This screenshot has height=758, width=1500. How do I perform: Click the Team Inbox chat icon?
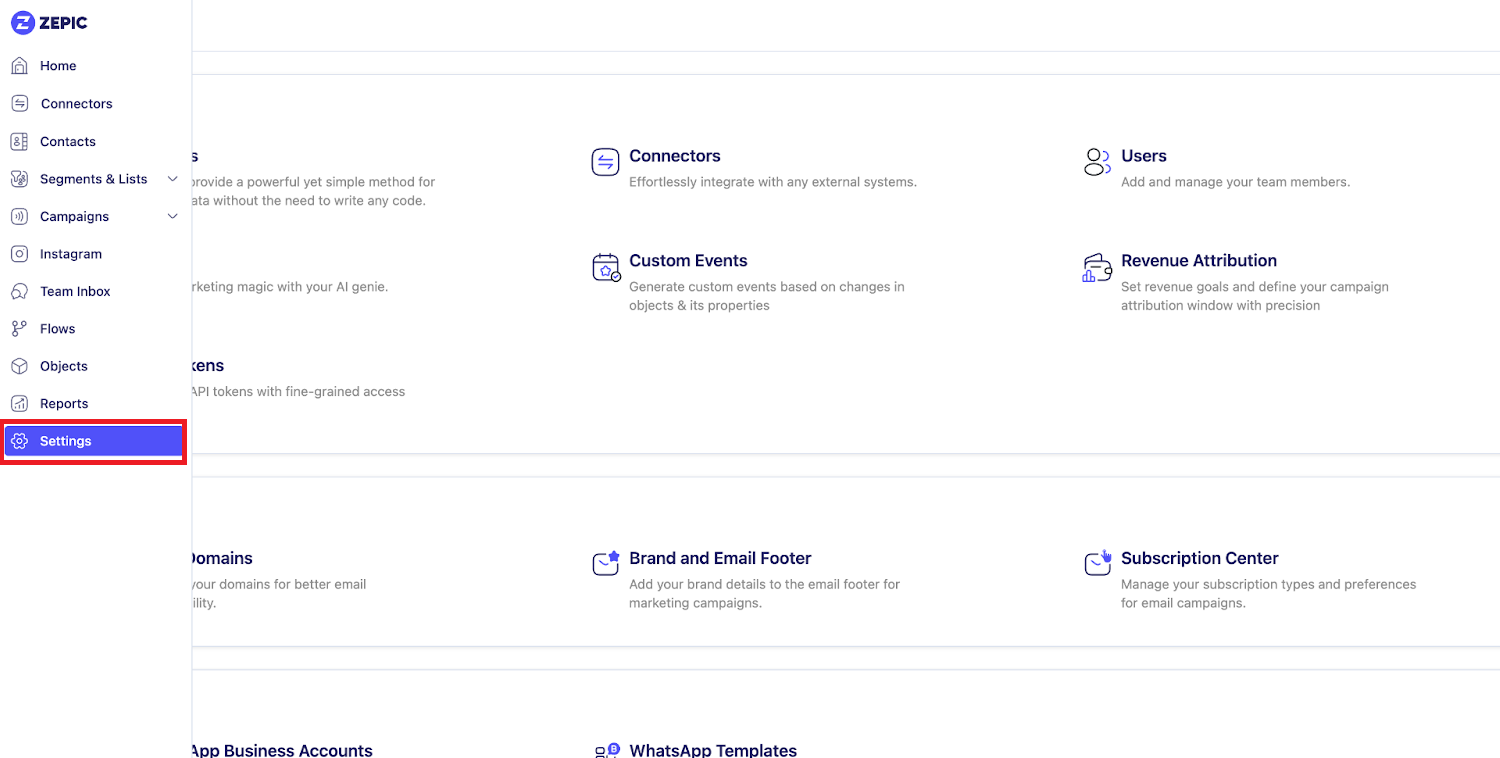(19, 292)
